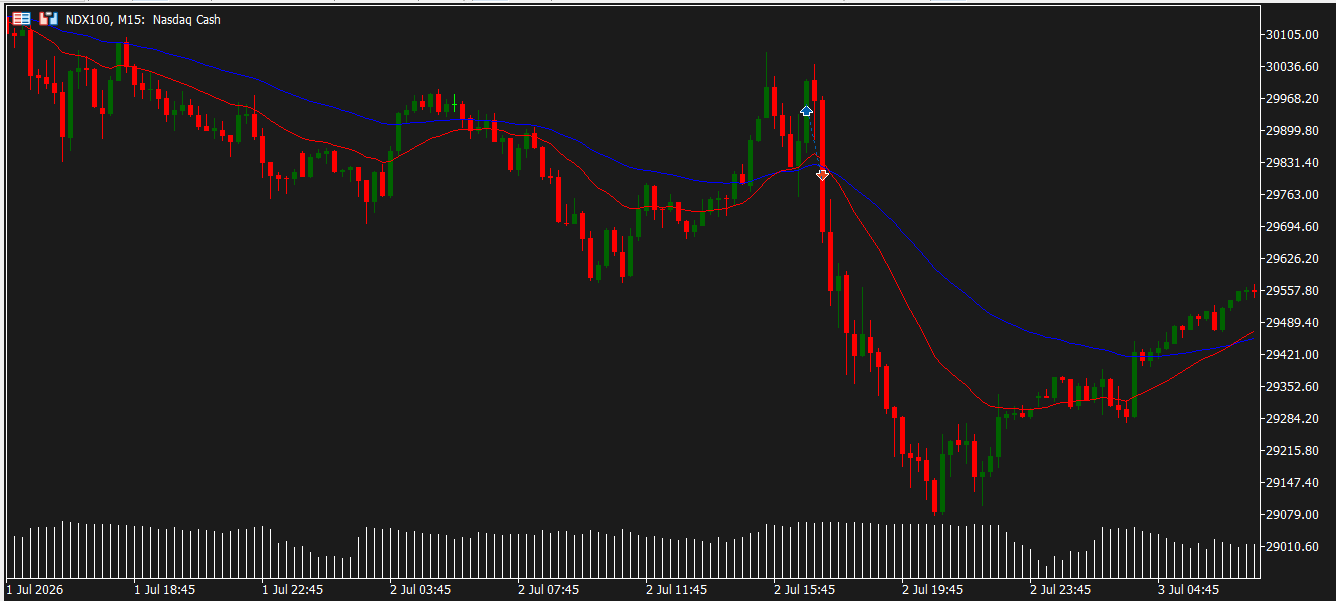Click the 2 Jul 19:45 time label
Viewport: 1336px width, 601px height.
(x=933, y=590)
